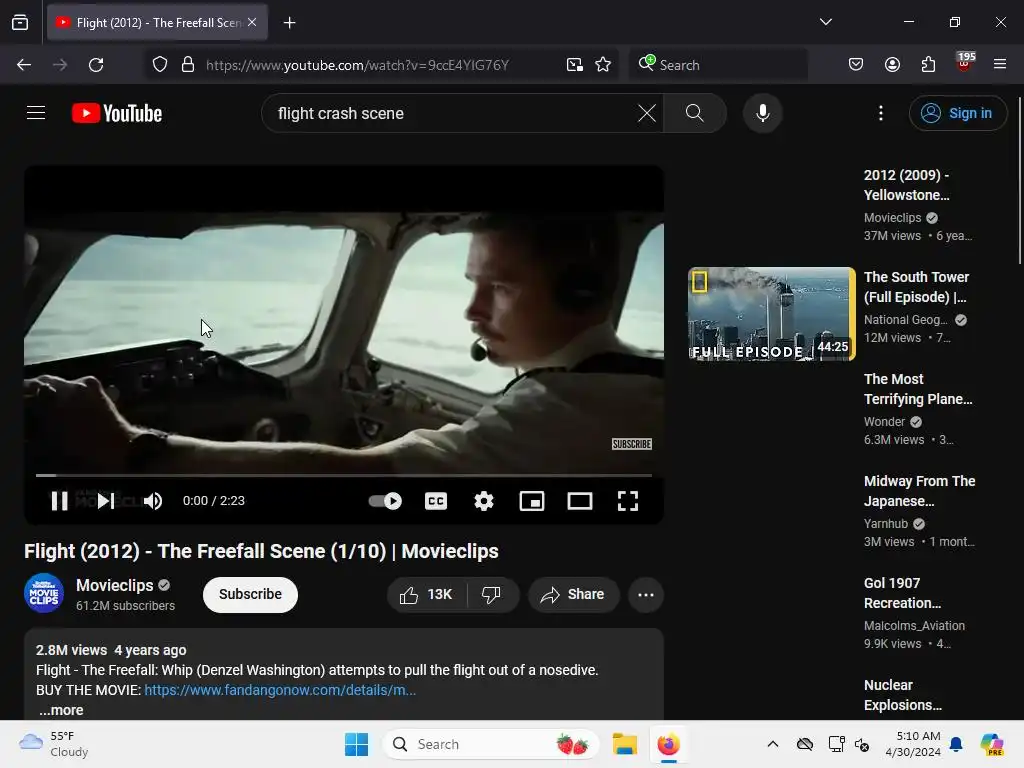Click the Sign in button
Image resolution: width=1024 pixels, height=768 pixels.
pyautogui.click(x=957, y=113)
